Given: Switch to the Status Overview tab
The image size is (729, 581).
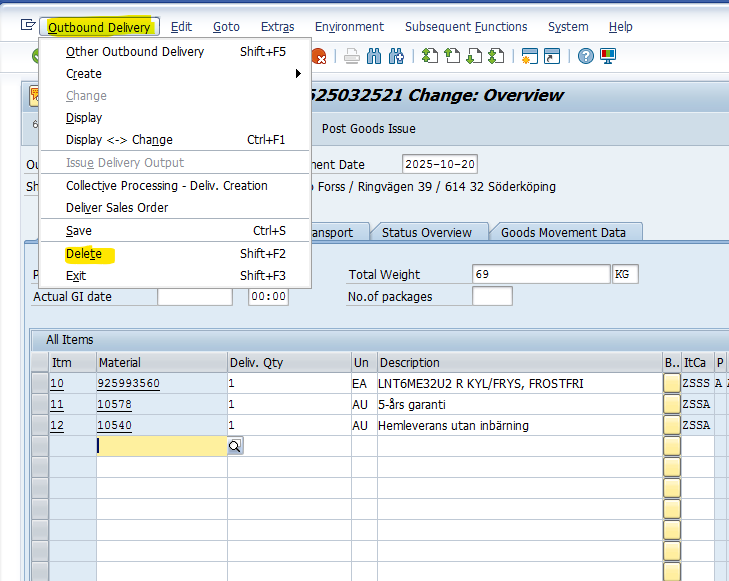Looking at the screenshot, I should click(x=427, y=232).
